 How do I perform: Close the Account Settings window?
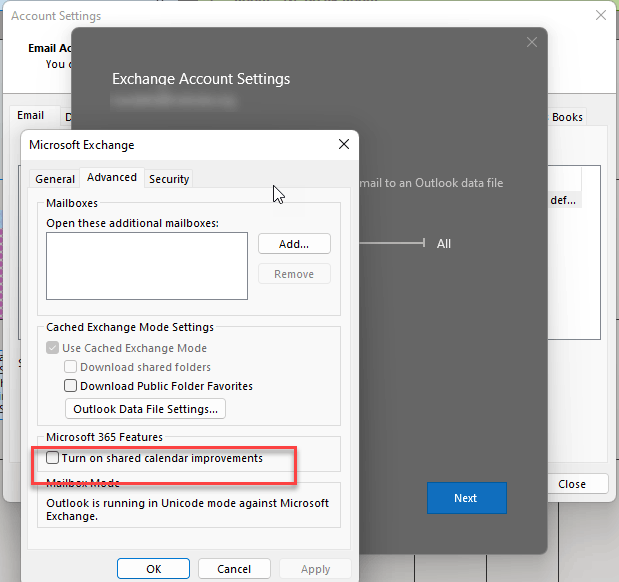[x=601, y=15]
